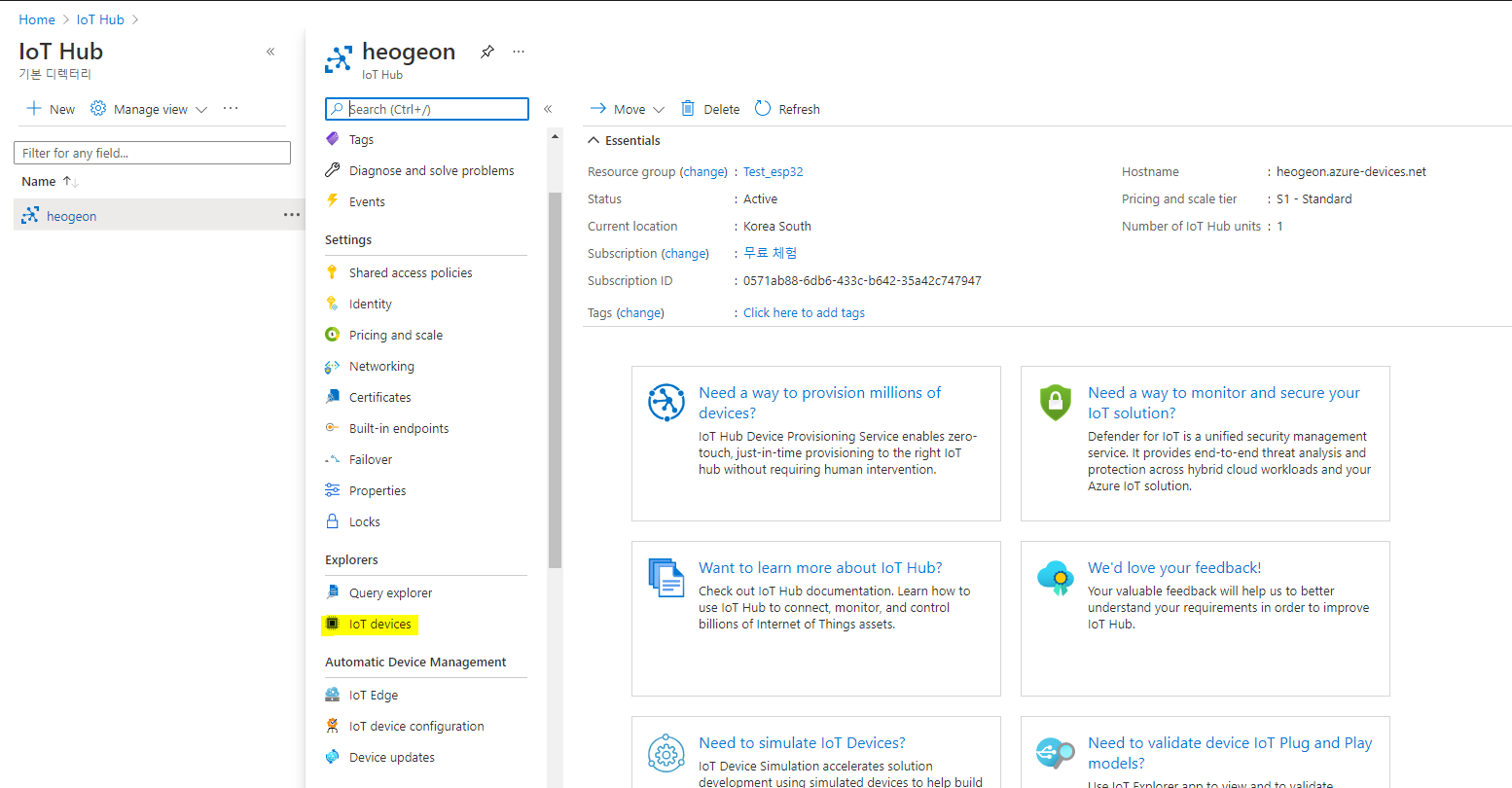Image resolution: width=1512 pixels, height=788 pixels.
Task: Click the device provisioning card icon
Action: pyautogui.click(x=666, y=402)
